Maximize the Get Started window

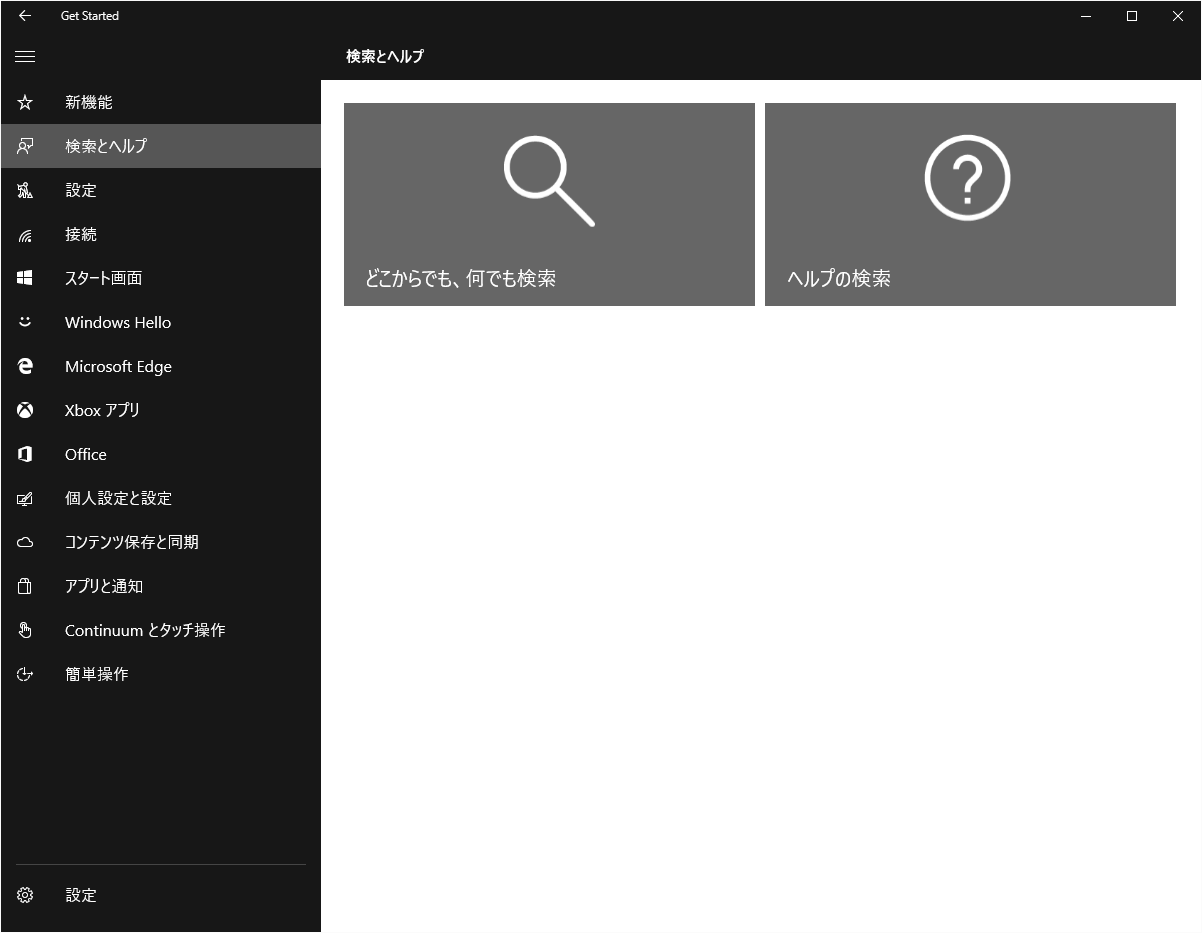point(1131,16)
